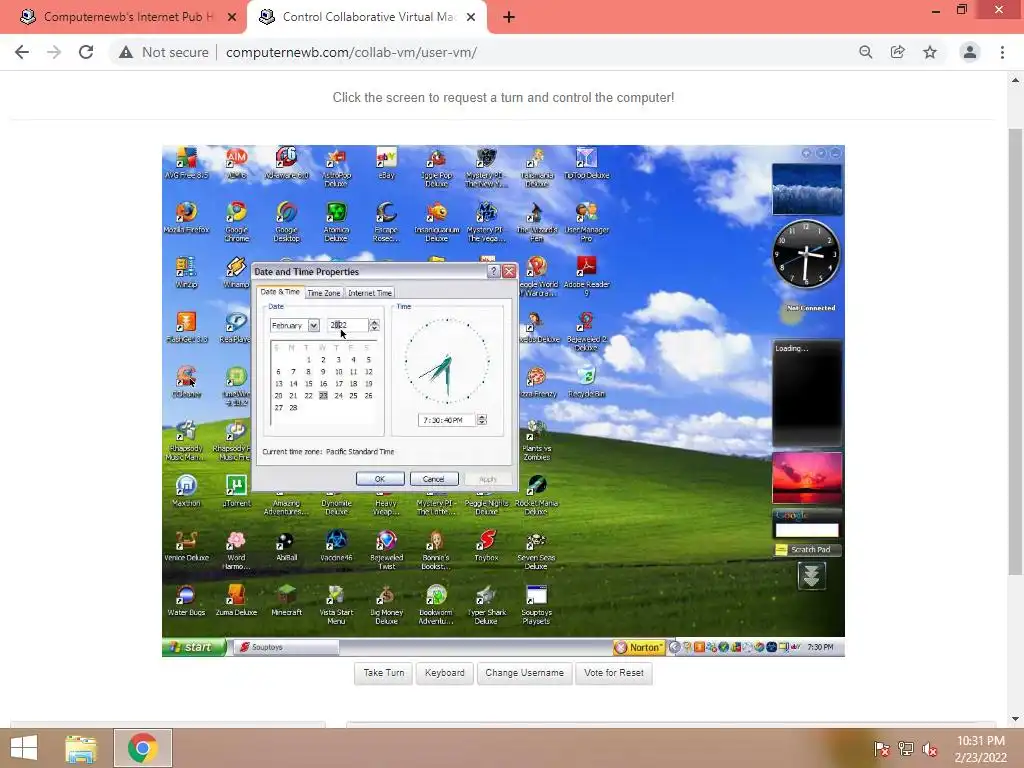Open the Maxthon browser icon
The height and width of the screenshot is (768, 1024).
click(x=186, y=491)
